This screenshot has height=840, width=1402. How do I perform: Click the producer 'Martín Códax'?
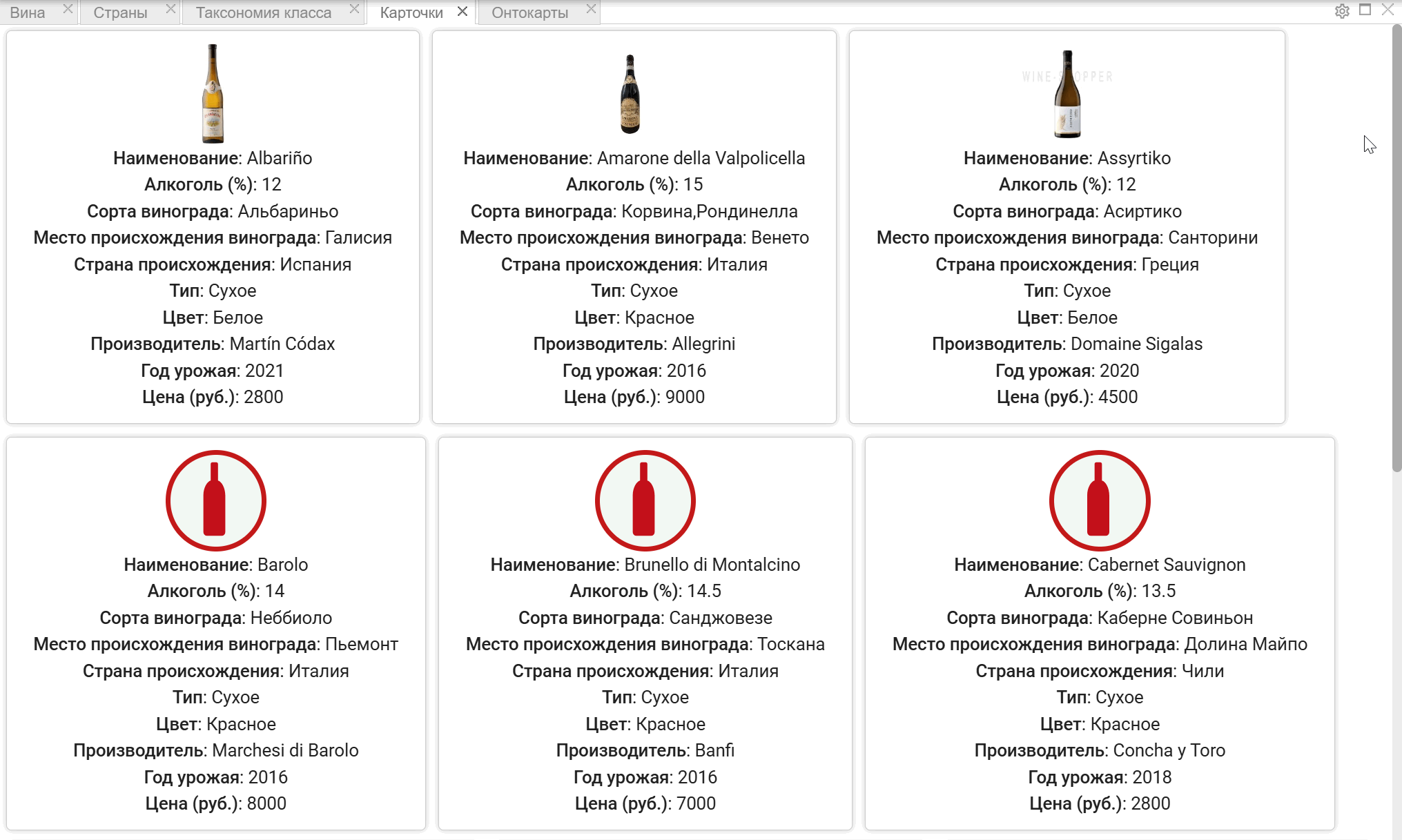[282, 344]
